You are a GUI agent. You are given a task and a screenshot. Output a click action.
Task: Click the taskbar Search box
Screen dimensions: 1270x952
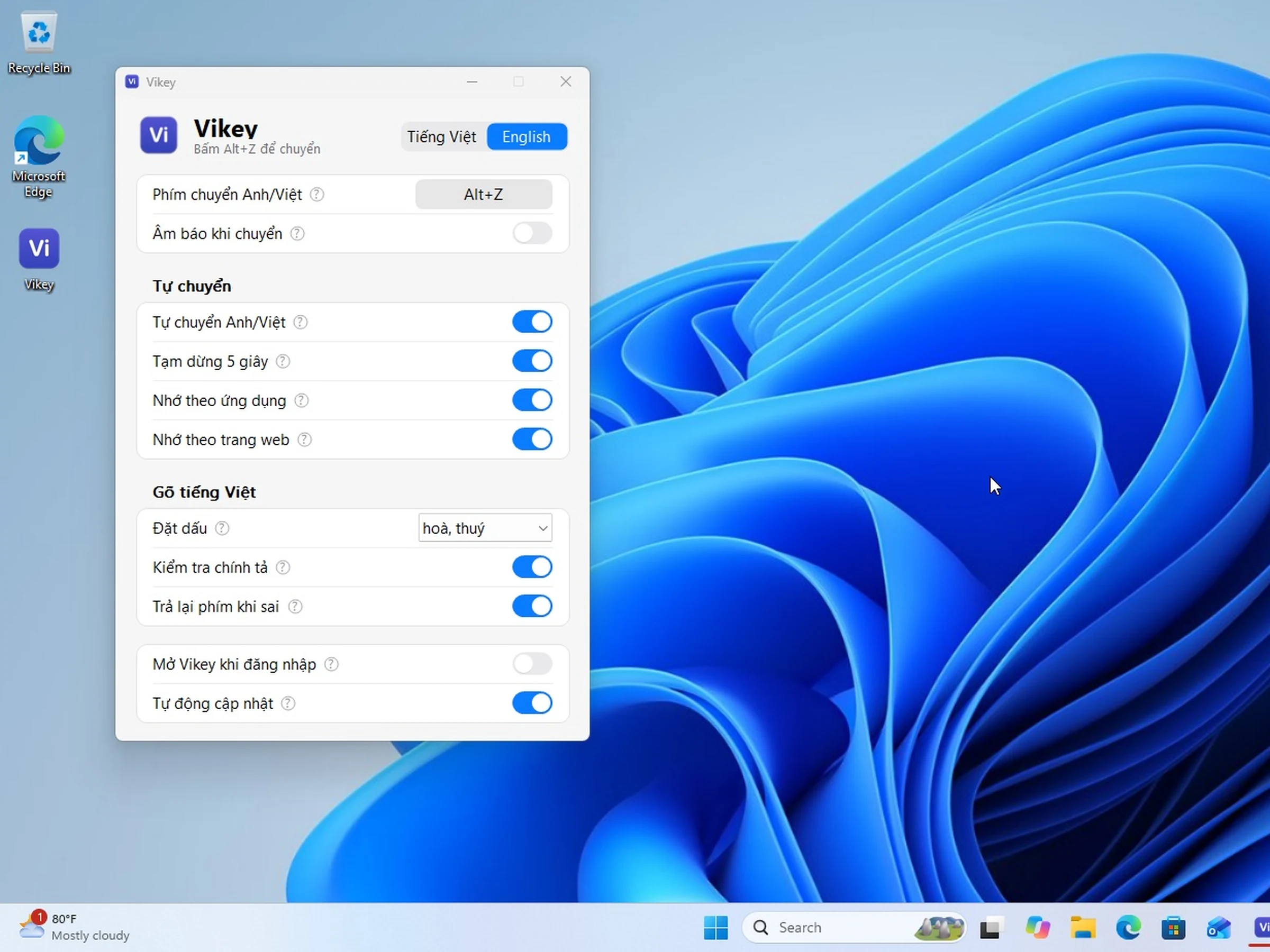853,927
